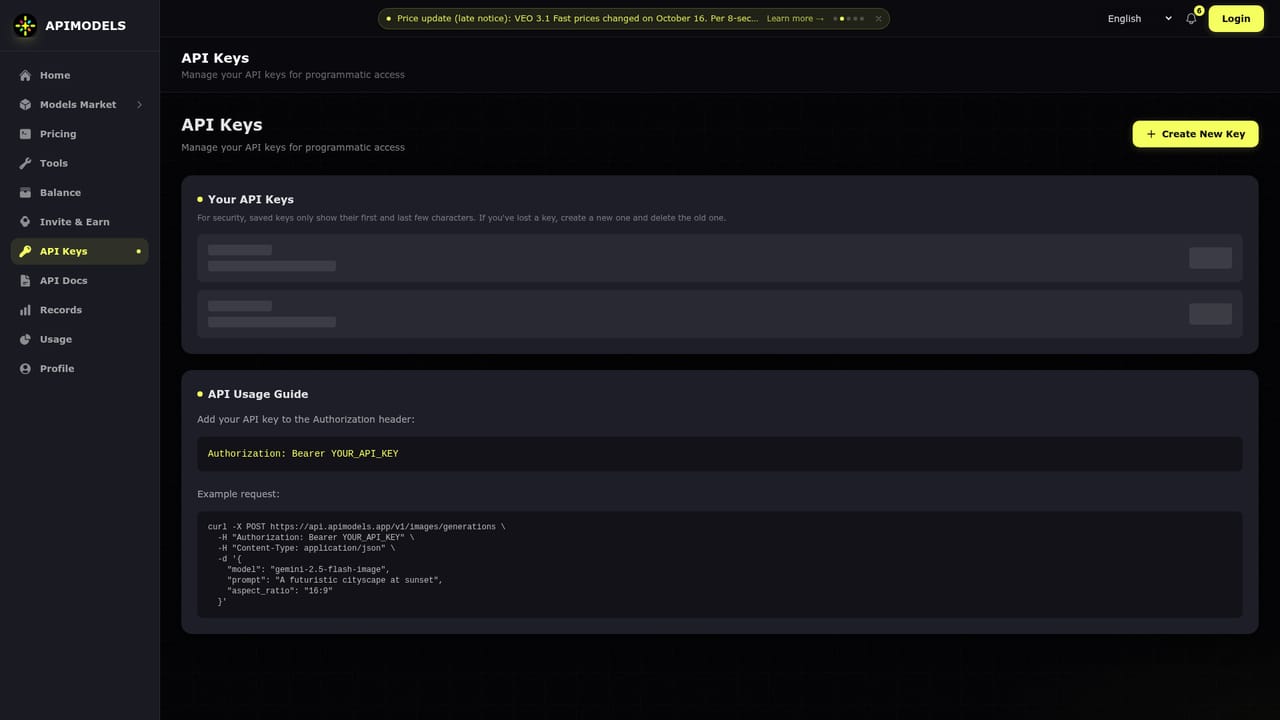Click the "Your API Keys" section heading
1280x720 pixels.
pos(251,199)
